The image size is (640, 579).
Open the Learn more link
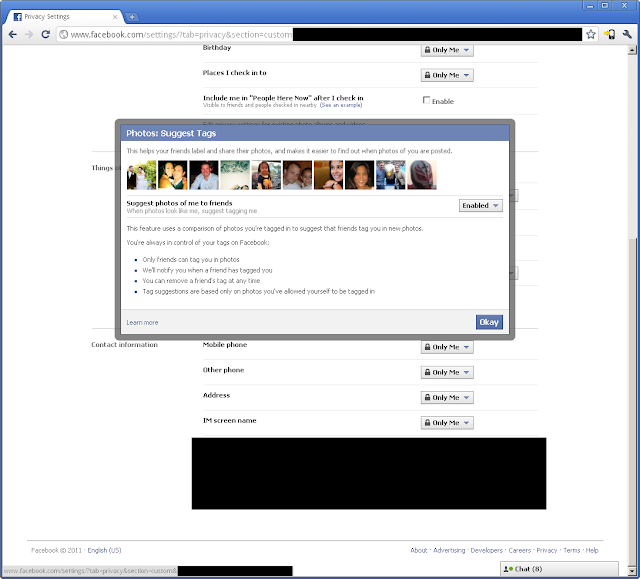(x=142, y=322)
